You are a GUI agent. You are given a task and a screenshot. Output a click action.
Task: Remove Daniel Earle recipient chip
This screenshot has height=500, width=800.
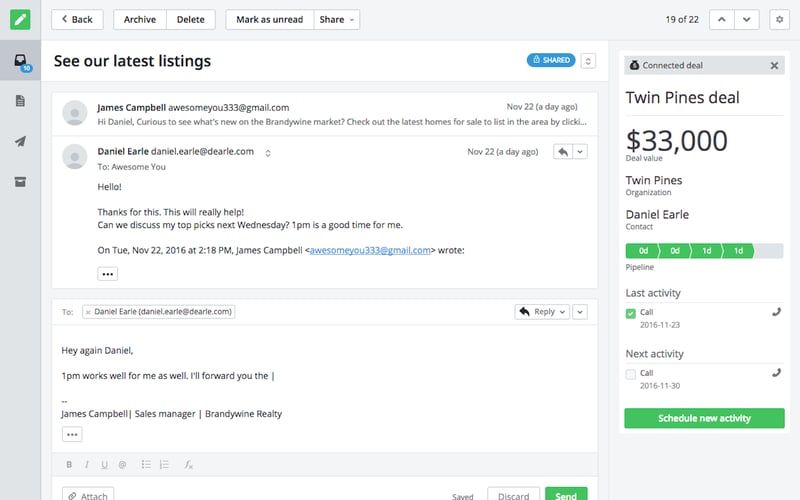pyautogui.click(x=88, y=312)
